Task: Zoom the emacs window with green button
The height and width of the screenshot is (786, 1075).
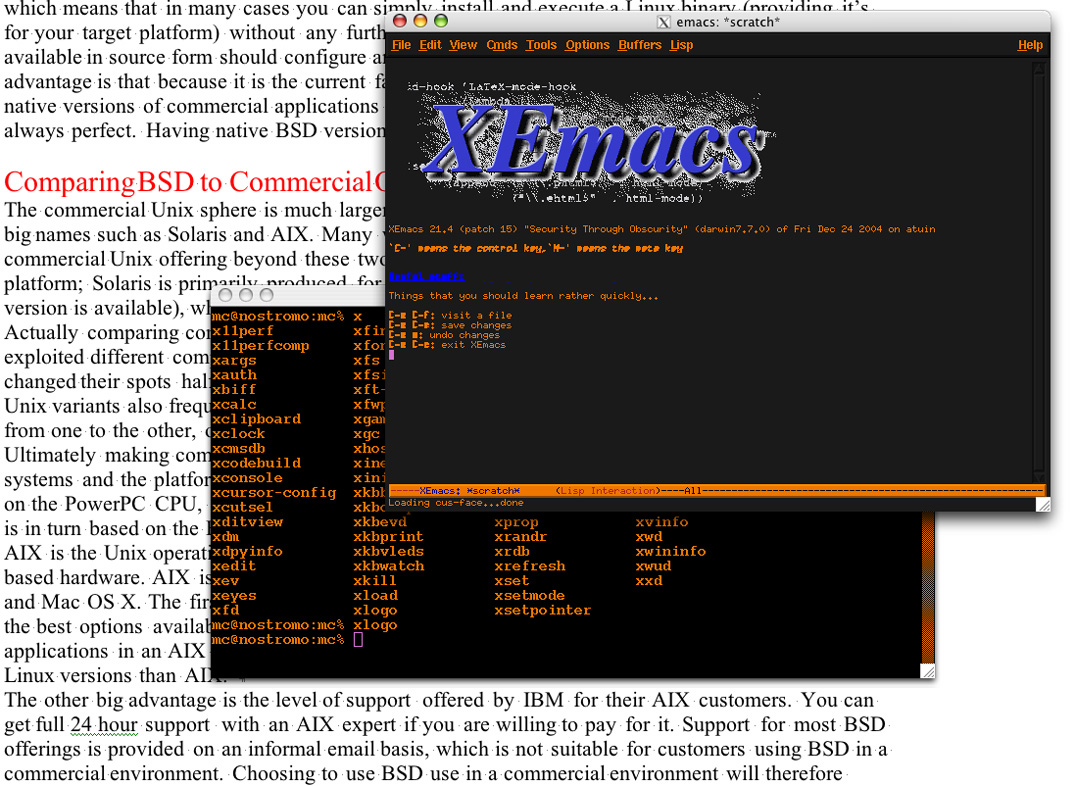Action: (441, 21)
